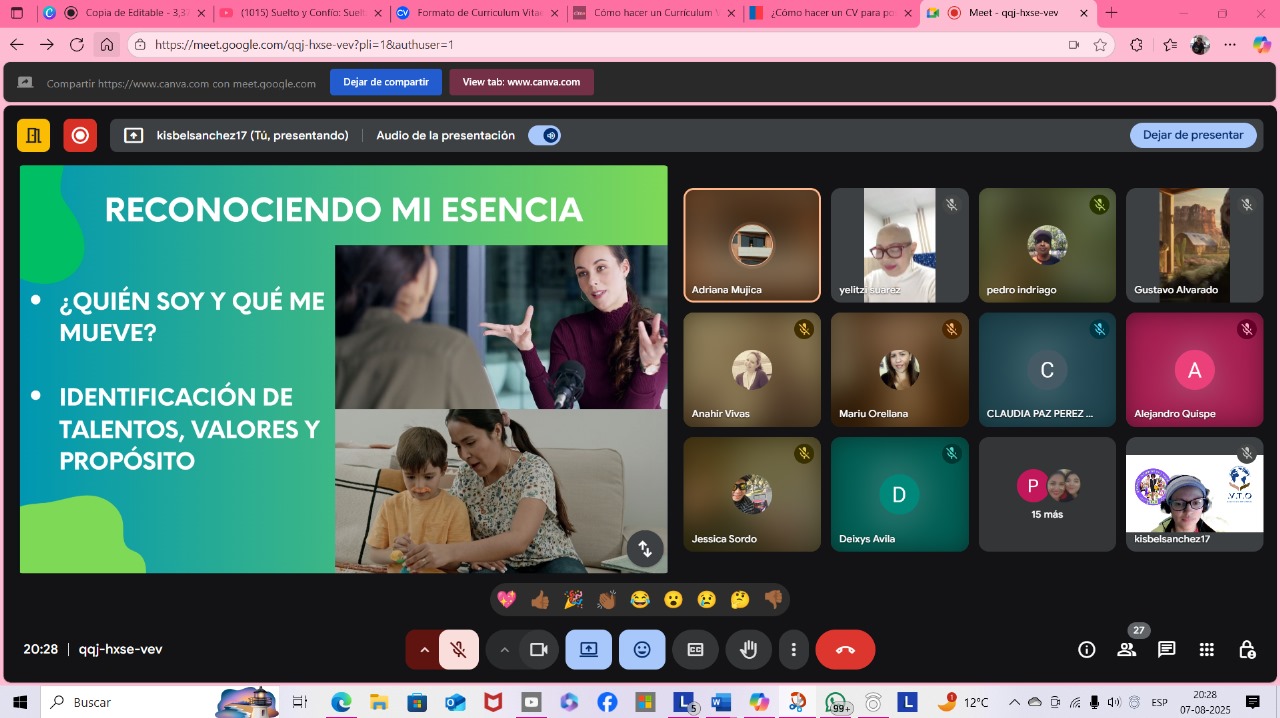Open the chat panel icon
1280x718 pixels.
point(1166,650)
